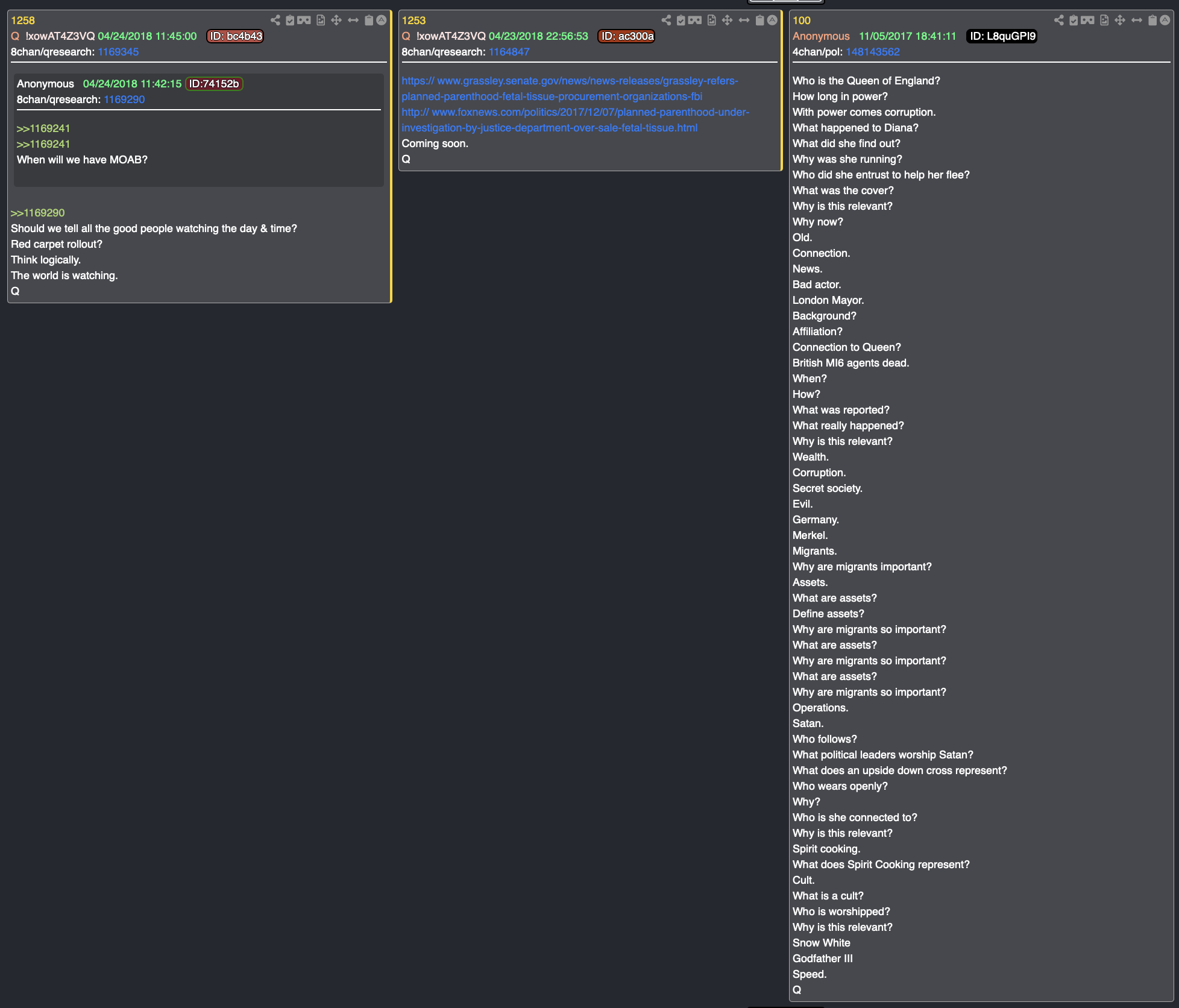Click the image file icon on post 1253
The width and height of the screenshot is (1179, 1008).
711,20
